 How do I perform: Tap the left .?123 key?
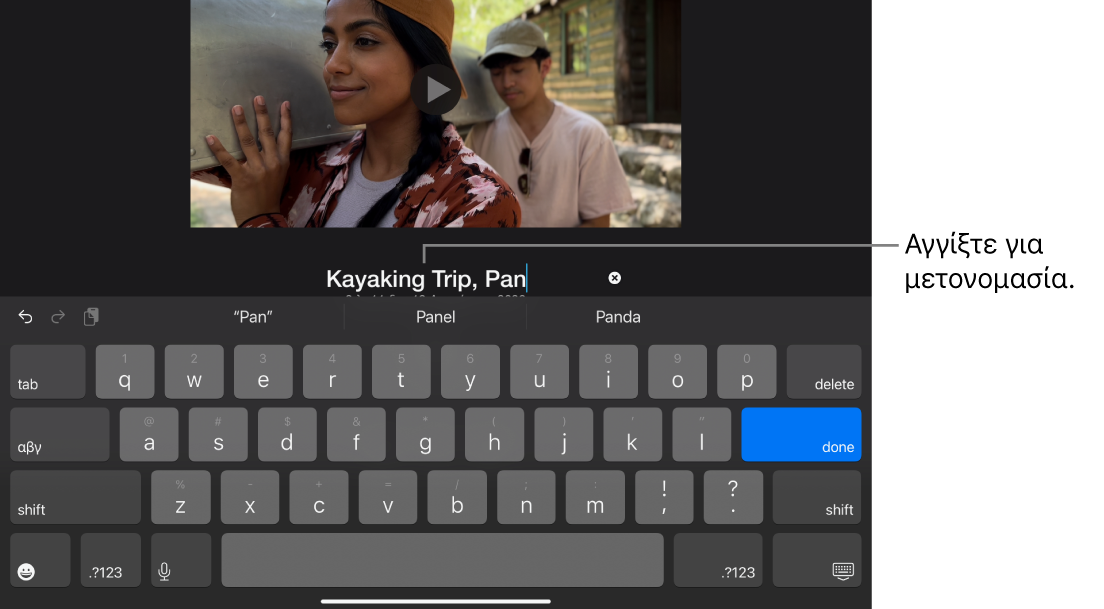click(111, 560)
